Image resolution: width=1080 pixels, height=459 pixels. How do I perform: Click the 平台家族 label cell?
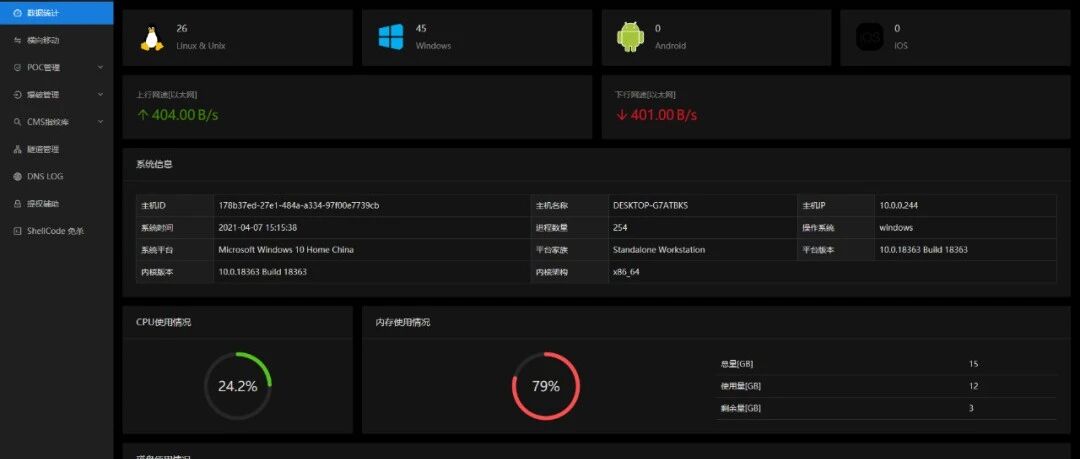click(570, 249)
